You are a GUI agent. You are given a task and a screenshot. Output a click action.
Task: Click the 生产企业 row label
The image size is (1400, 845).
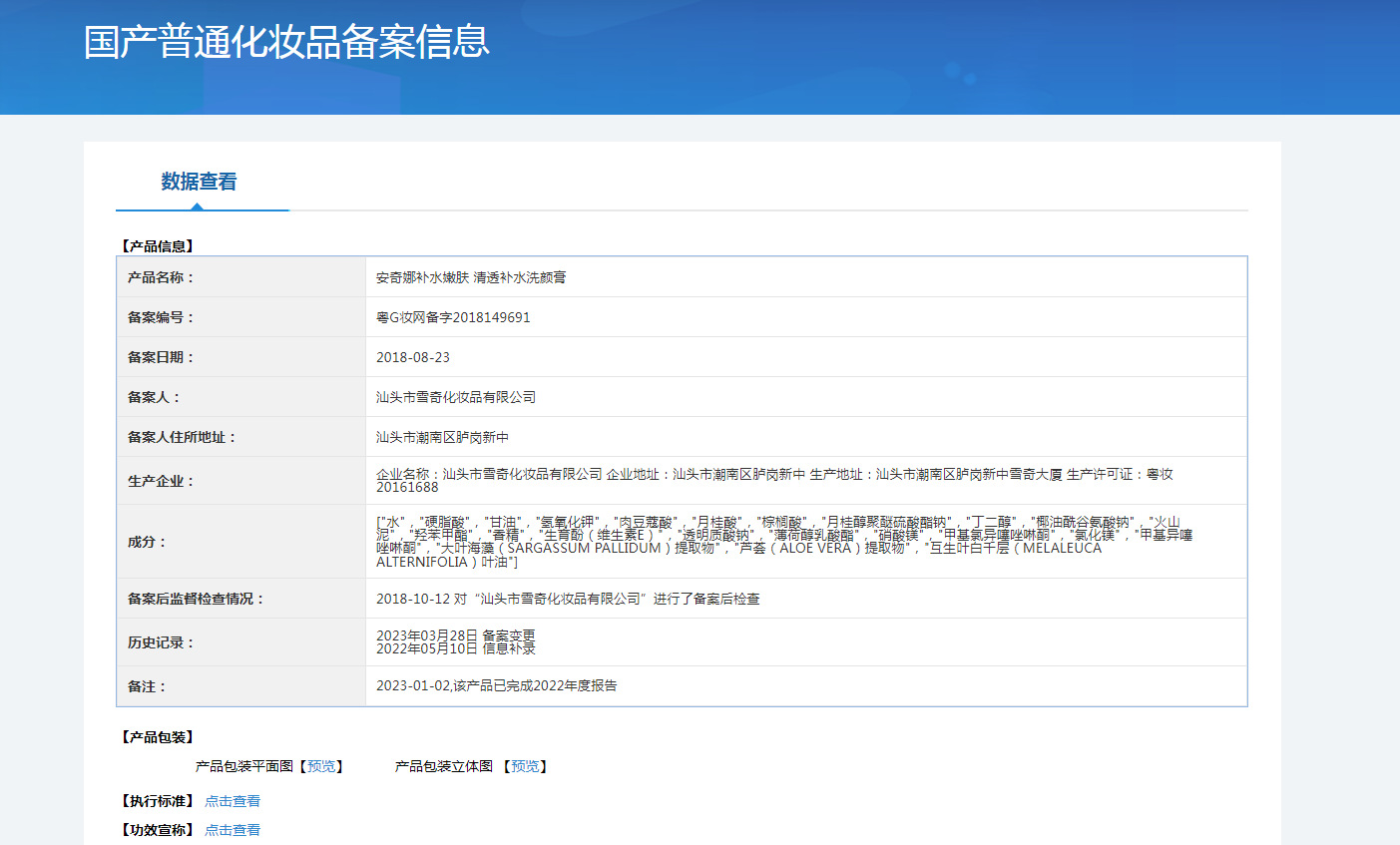coord(161,481)
